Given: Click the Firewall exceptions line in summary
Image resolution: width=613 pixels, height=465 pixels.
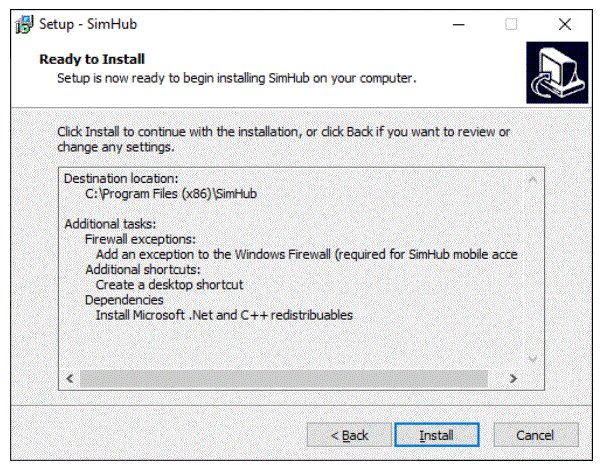Looking at the screenshot, I should point(140,239).
